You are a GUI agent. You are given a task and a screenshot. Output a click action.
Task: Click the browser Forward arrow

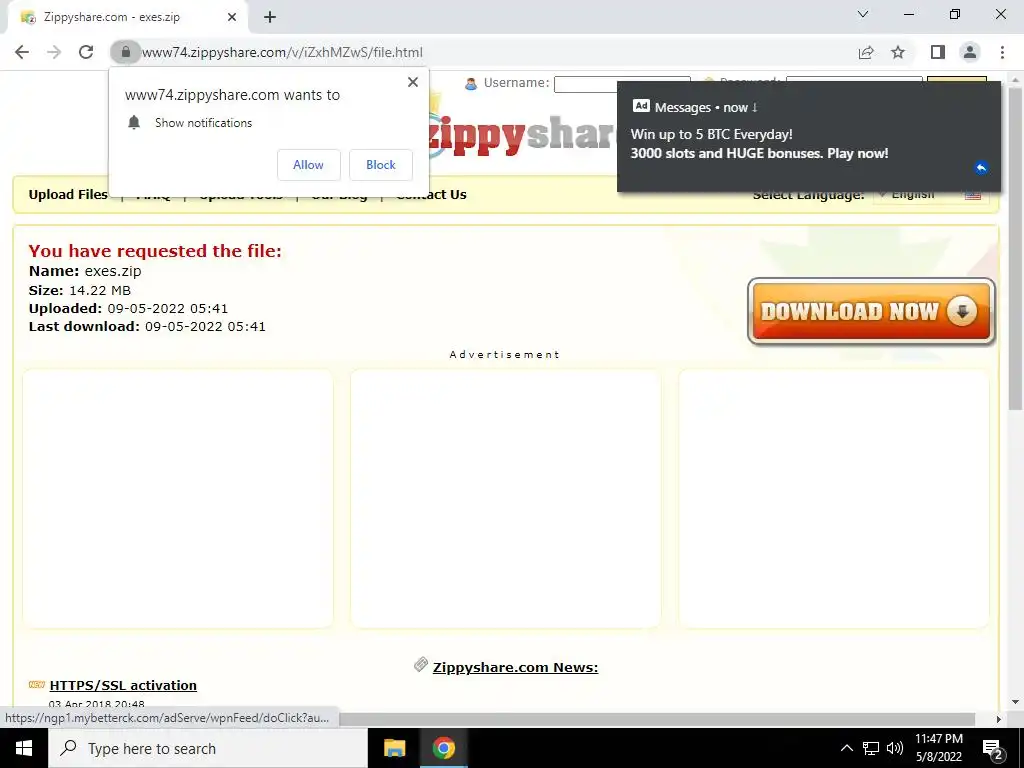pos(54,52)
